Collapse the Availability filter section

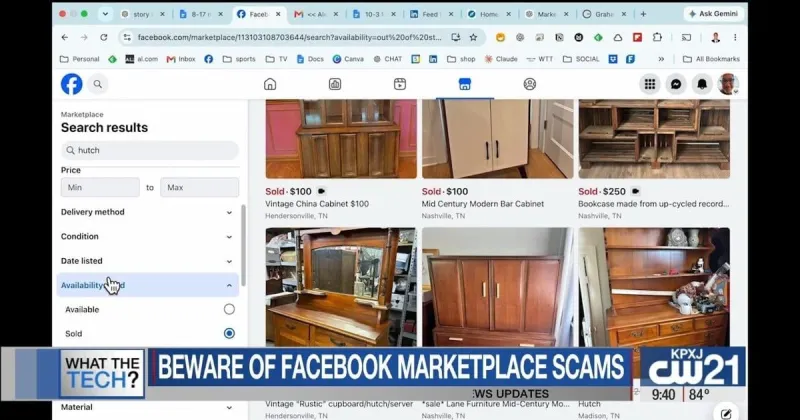point(147,285)
